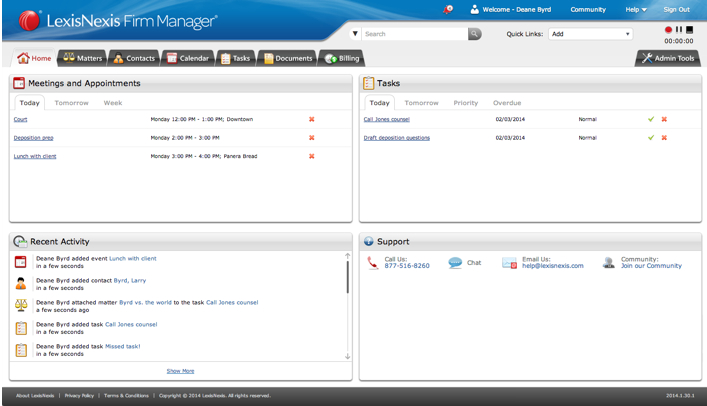Click the user profile icon beside Welcome

pyautogui.click(x=474, y=9)
